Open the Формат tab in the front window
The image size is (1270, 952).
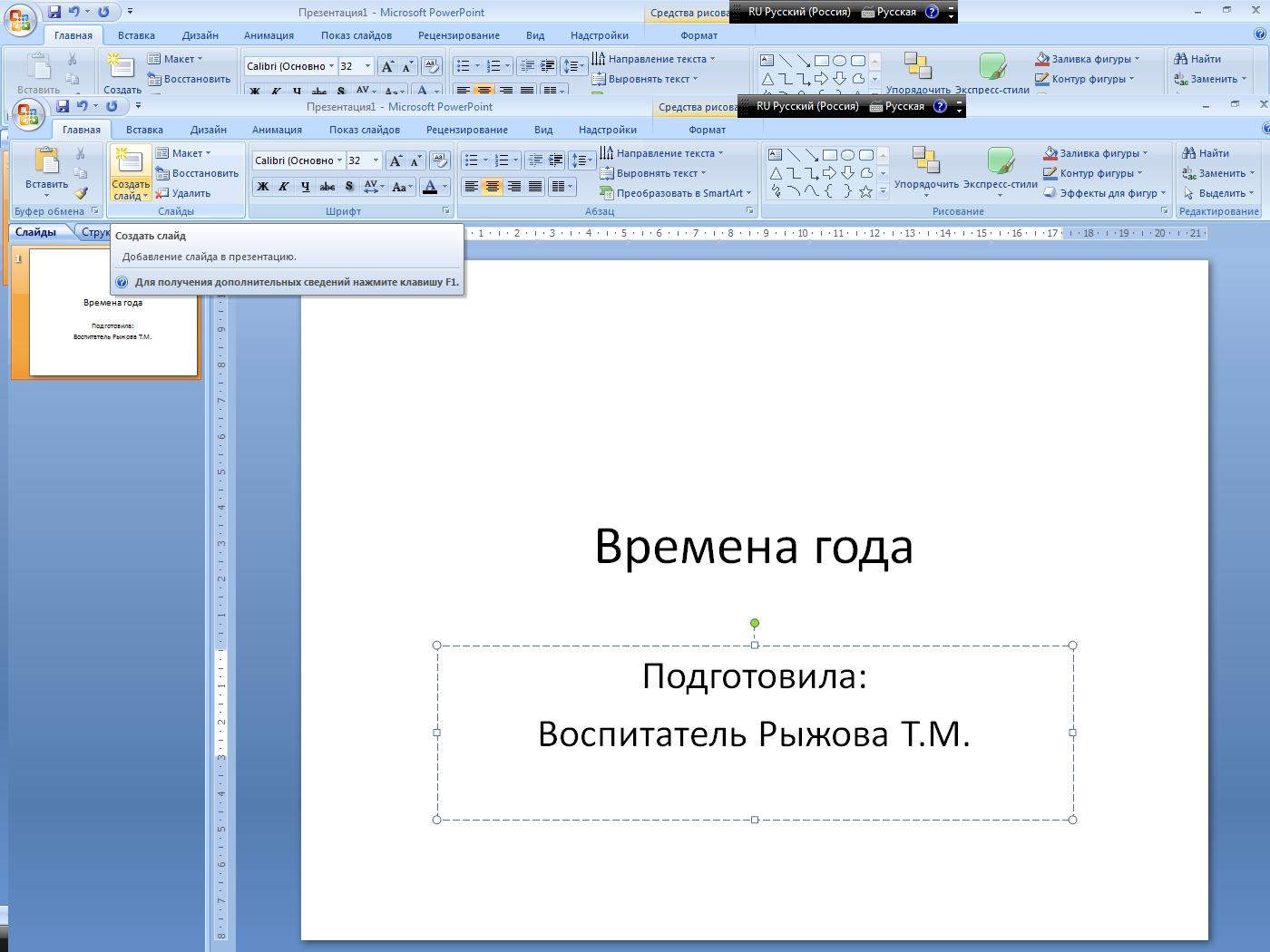pos(708,130)
